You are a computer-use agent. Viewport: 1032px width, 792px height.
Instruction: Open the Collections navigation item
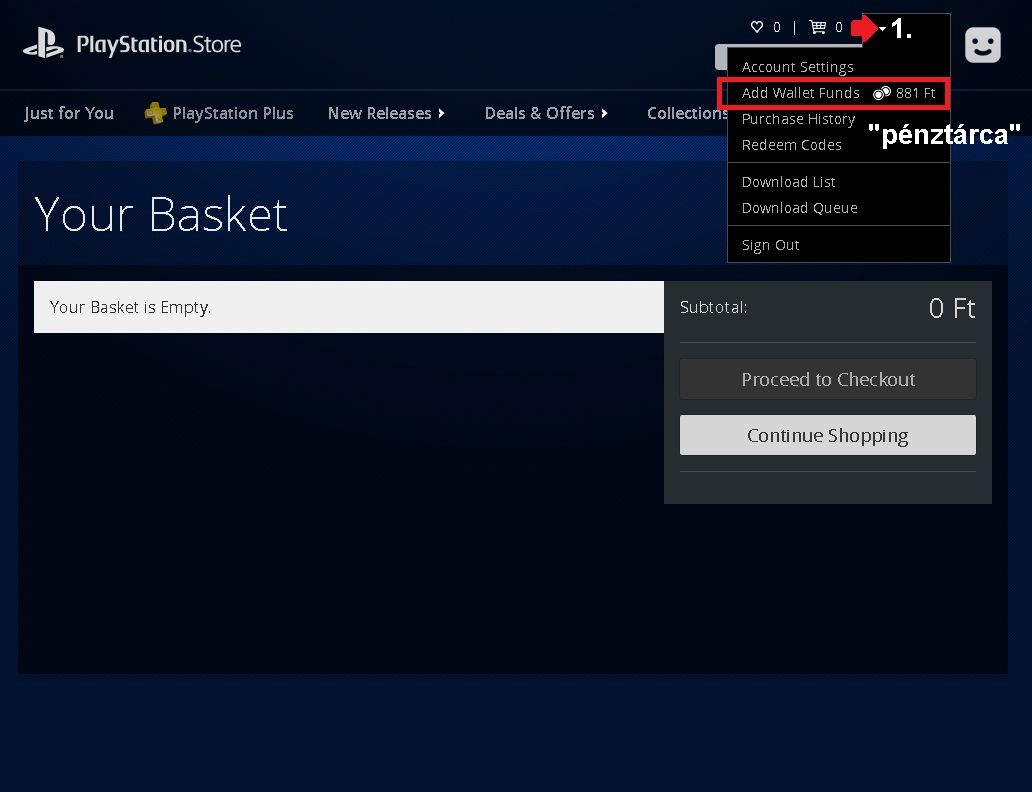[x=686, y=113]
